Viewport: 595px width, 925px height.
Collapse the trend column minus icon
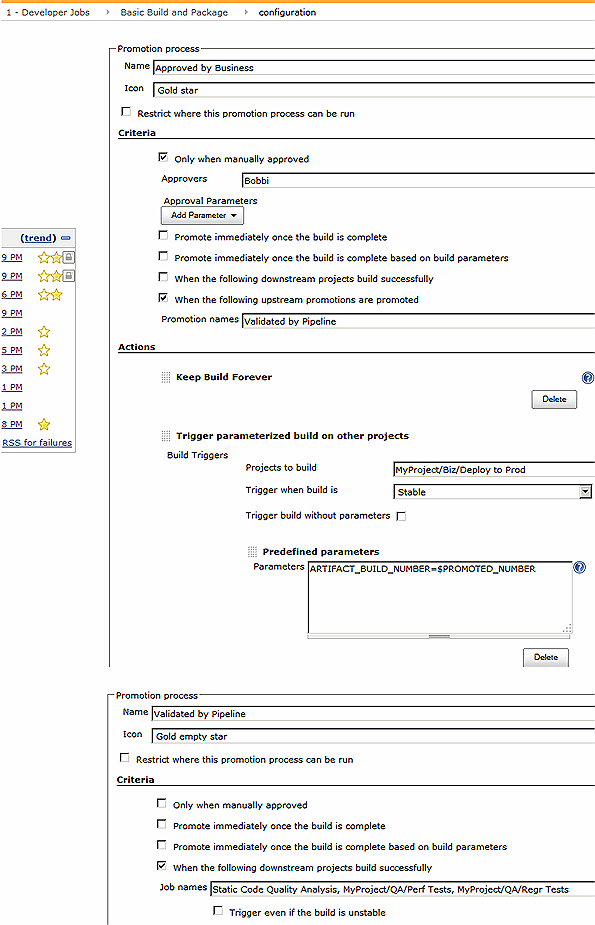click(66, 238)
